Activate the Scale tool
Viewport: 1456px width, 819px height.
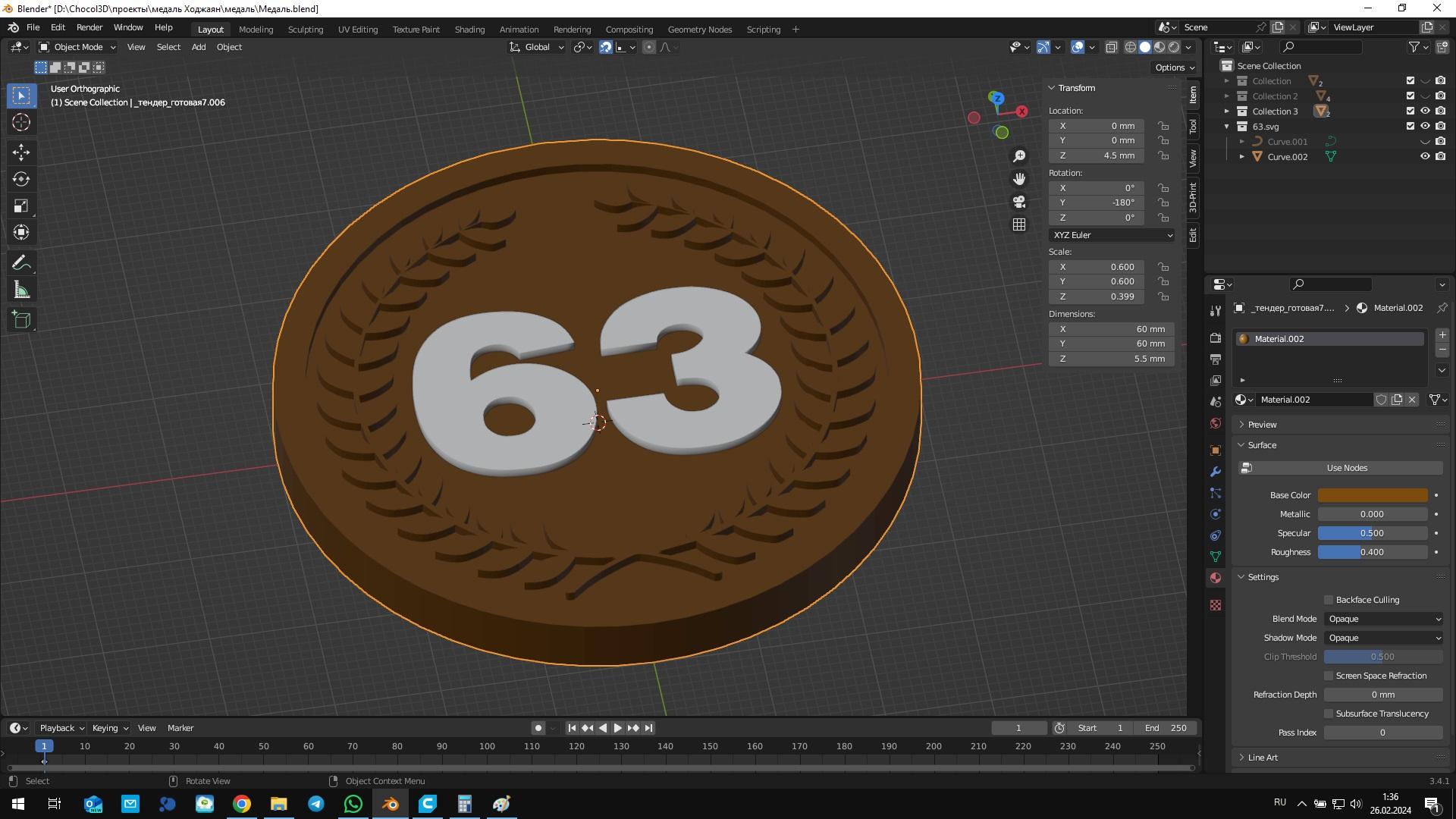tap(21, 206)
